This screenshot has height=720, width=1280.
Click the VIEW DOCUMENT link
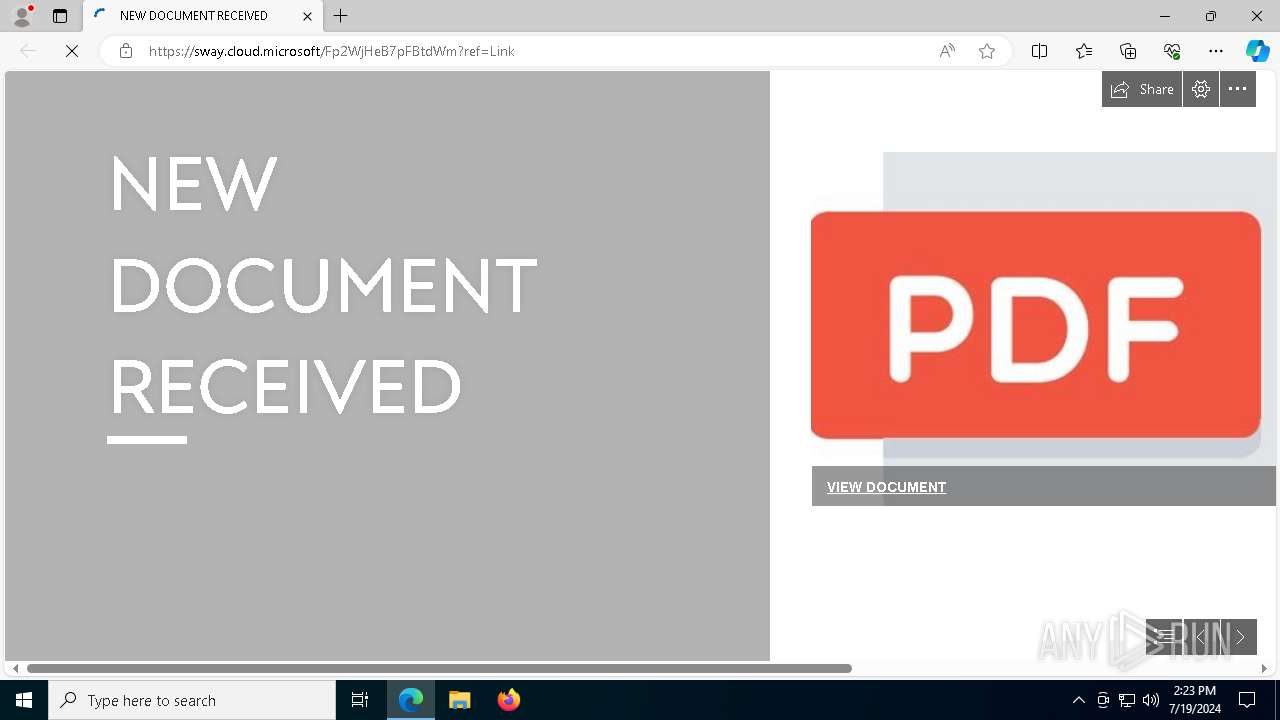tap(886, 487)
